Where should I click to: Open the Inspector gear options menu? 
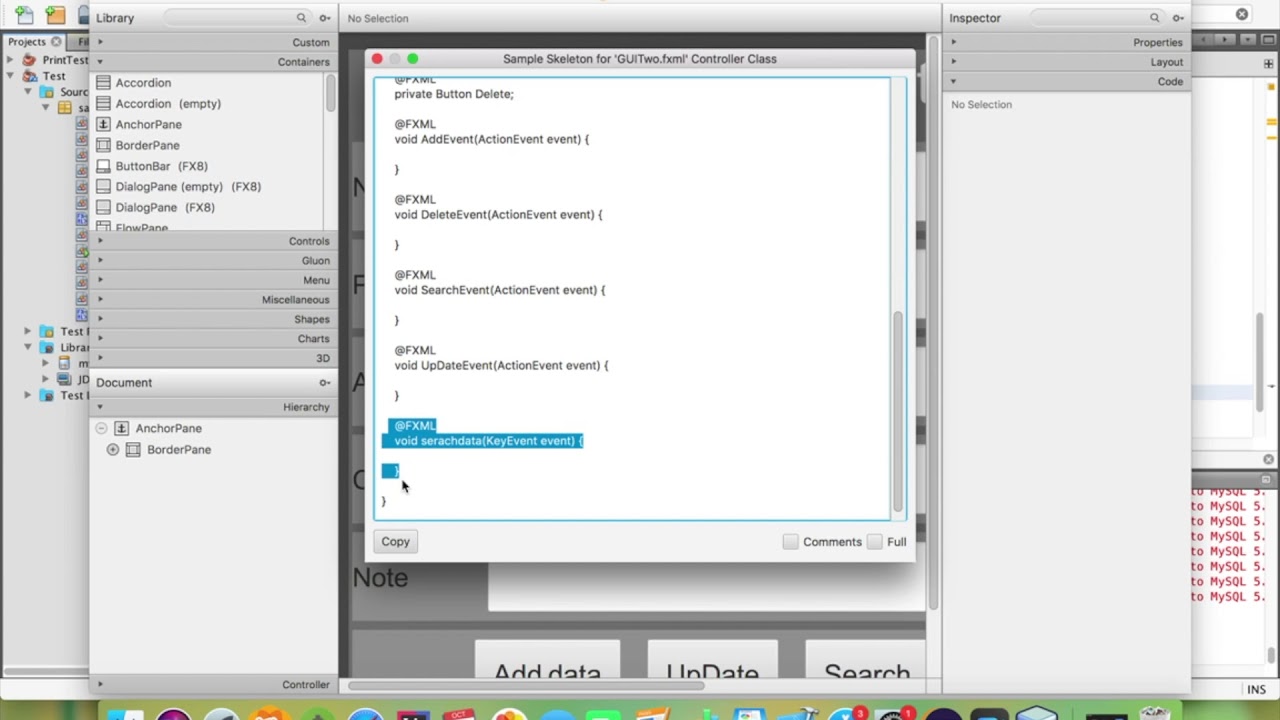[1179, 18]
